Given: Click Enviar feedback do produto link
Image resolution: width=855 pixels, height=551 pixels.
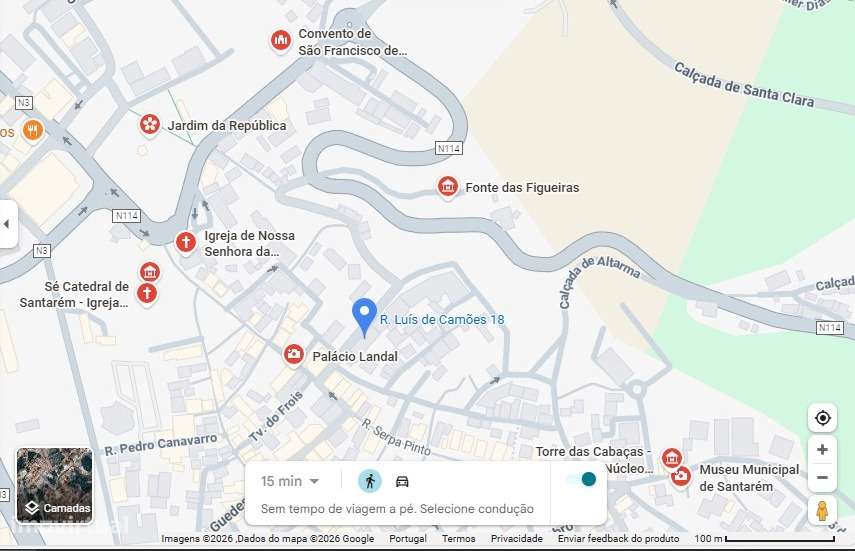Looking at the screenshot, I should [618, 538].
